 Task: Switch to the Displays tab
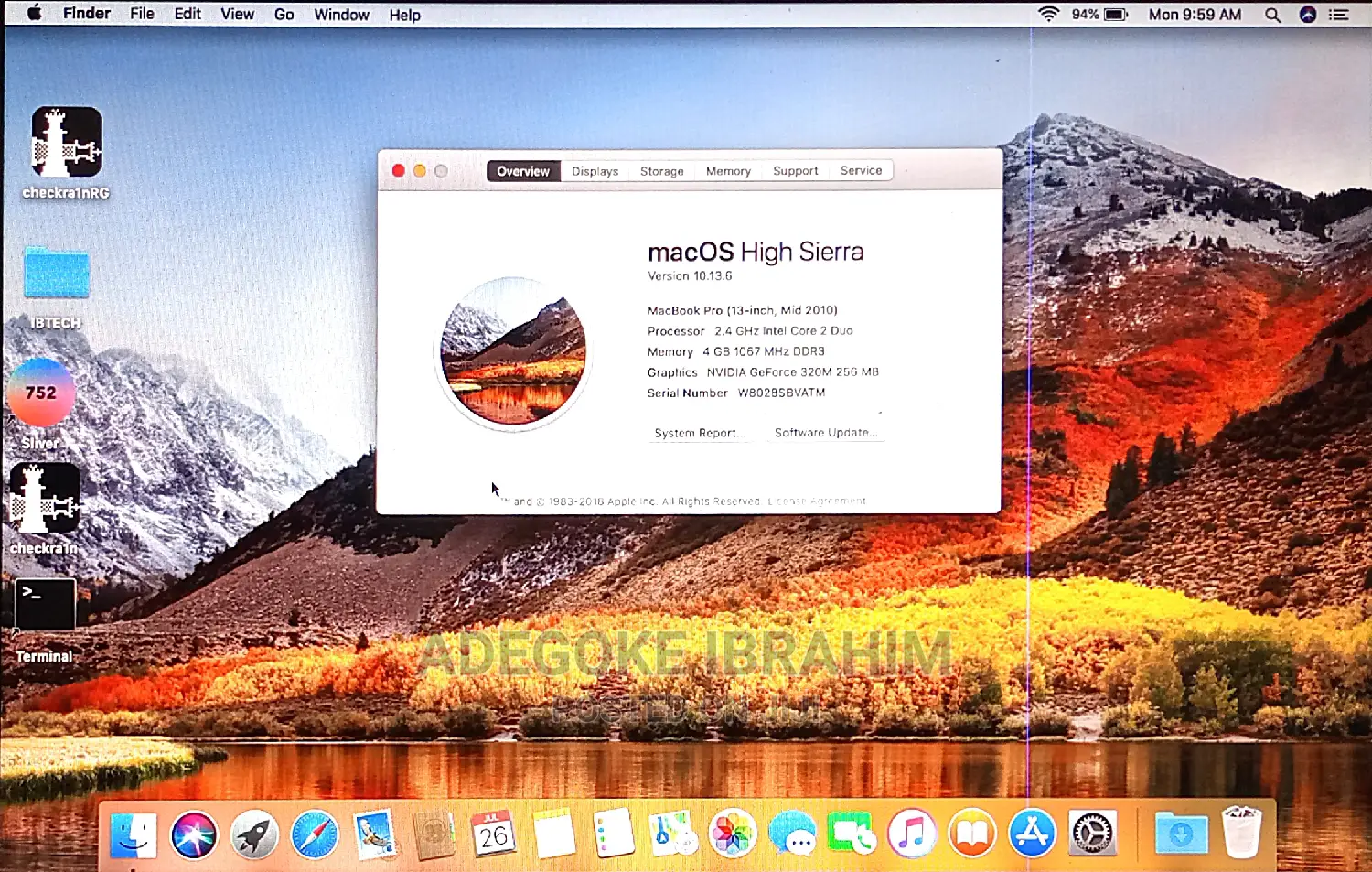[x=595, y=171]
